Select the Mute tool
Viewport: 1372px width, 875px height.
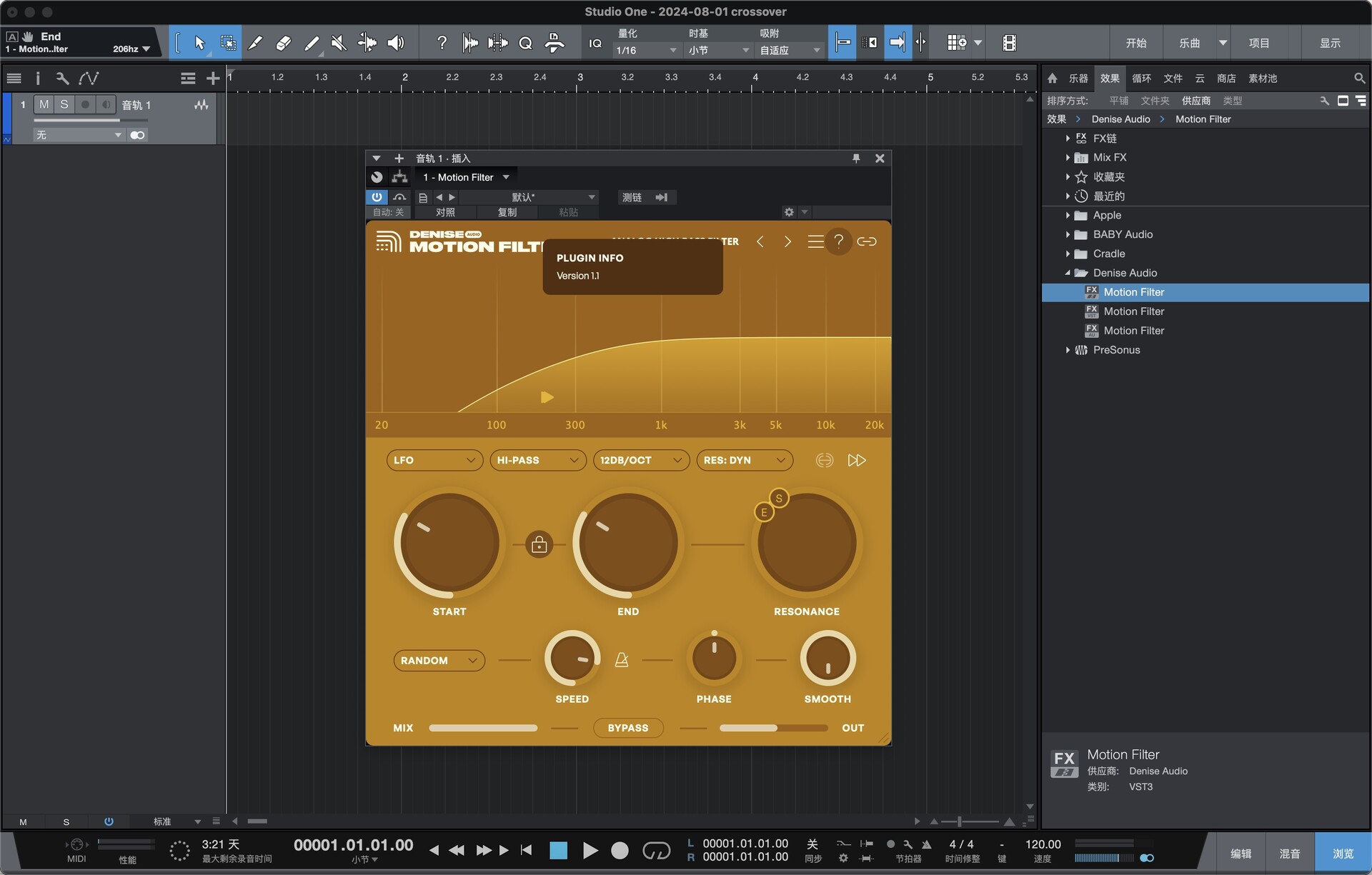pos(339,43)
